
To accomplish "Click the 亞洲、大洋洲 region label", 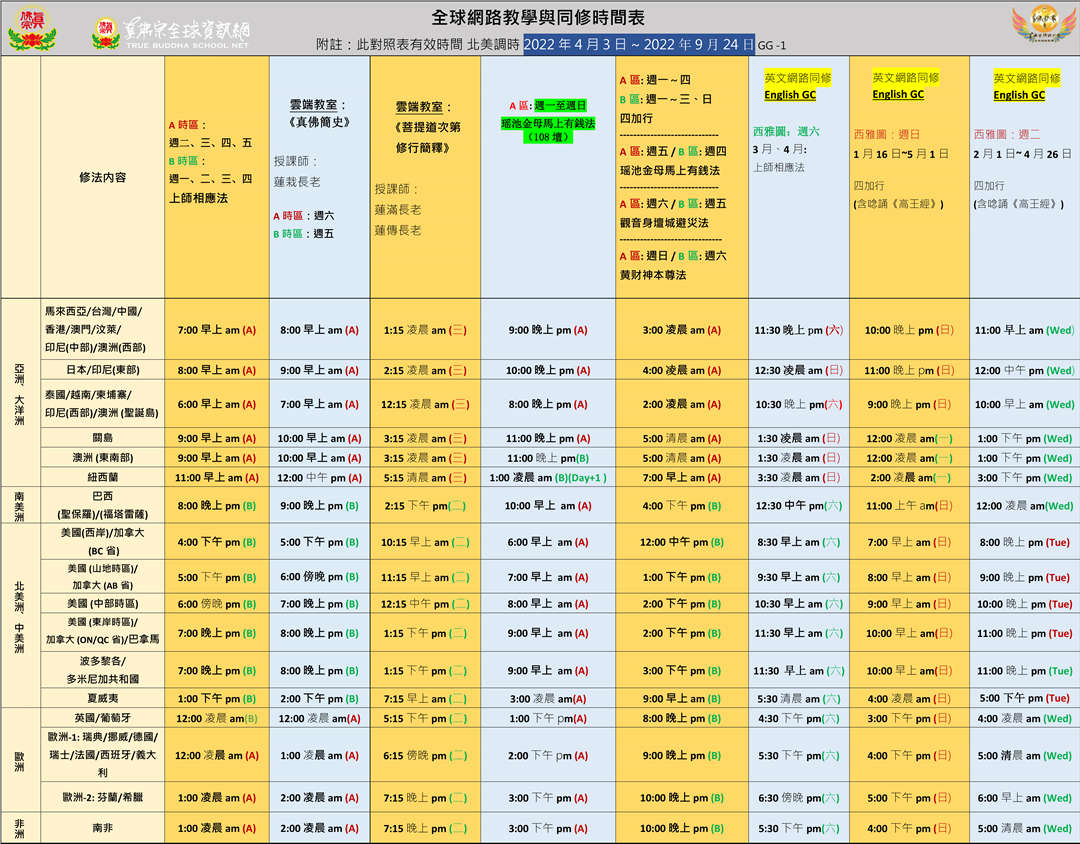I will pyautogui.click(x=20, y=391).
